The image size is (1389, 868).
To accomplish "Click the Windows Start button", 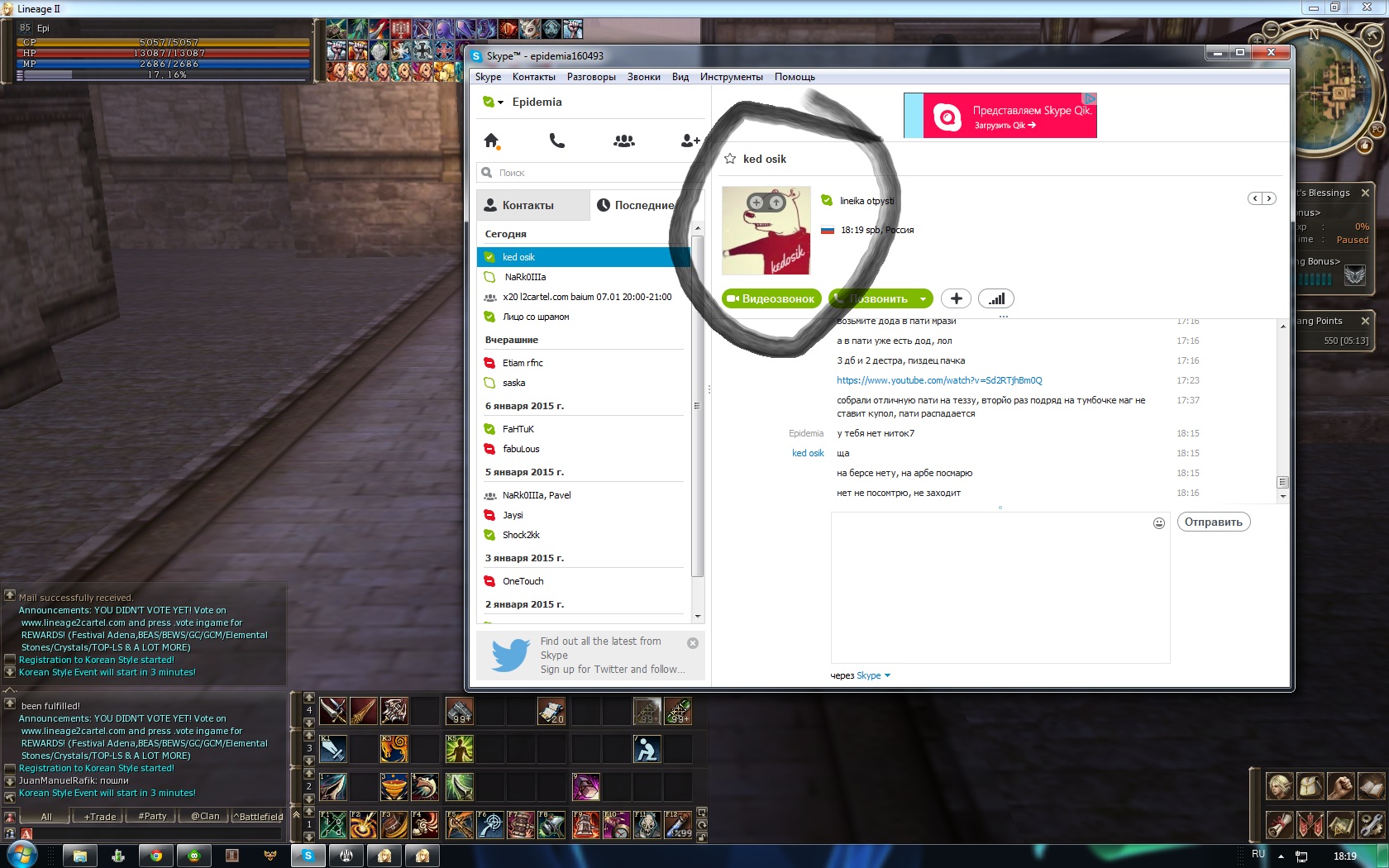I will point(22,854).
